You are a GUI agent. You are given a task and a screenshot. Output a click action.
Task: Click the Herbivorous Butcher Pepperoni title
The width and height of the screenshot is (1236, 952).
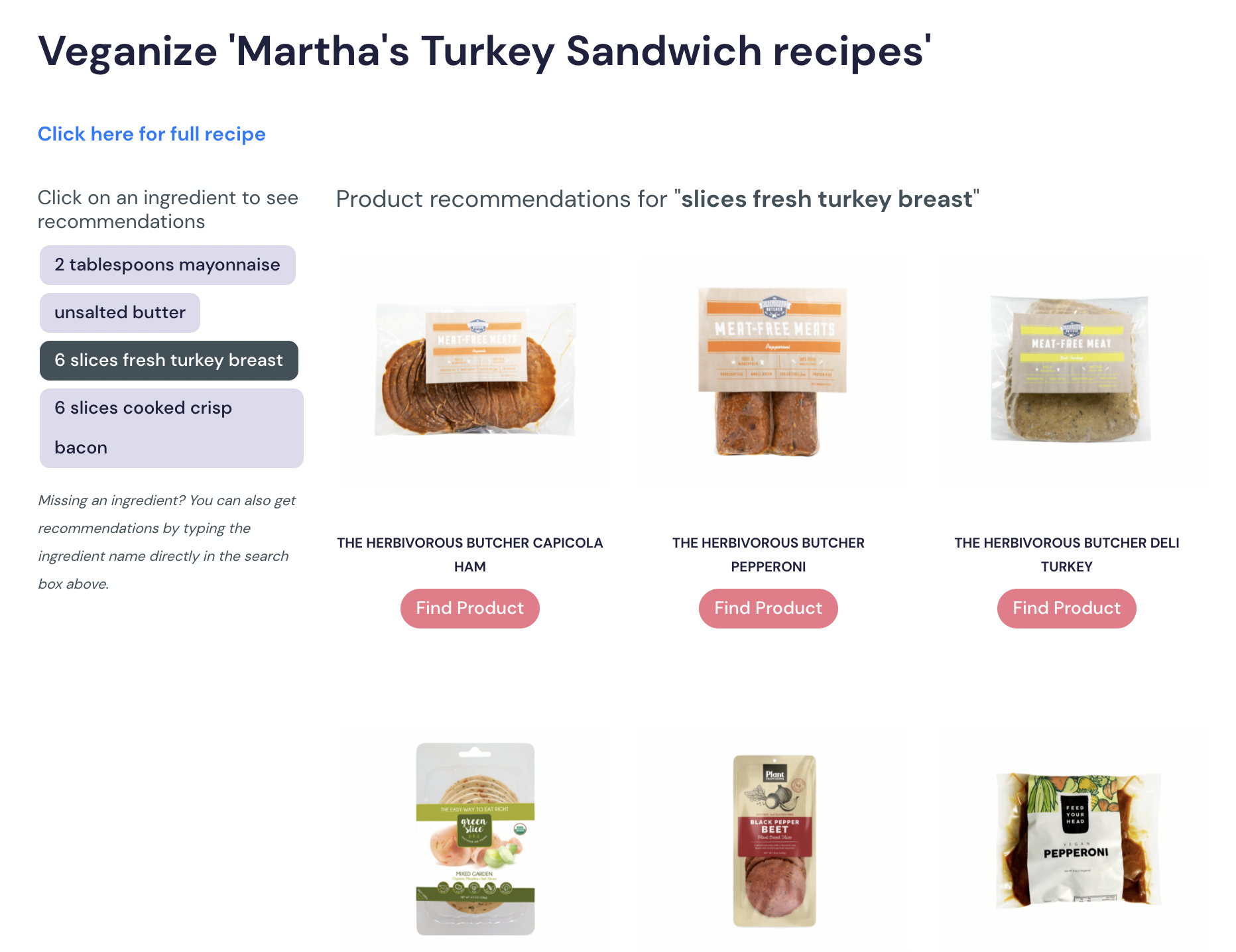coord(768,554)
